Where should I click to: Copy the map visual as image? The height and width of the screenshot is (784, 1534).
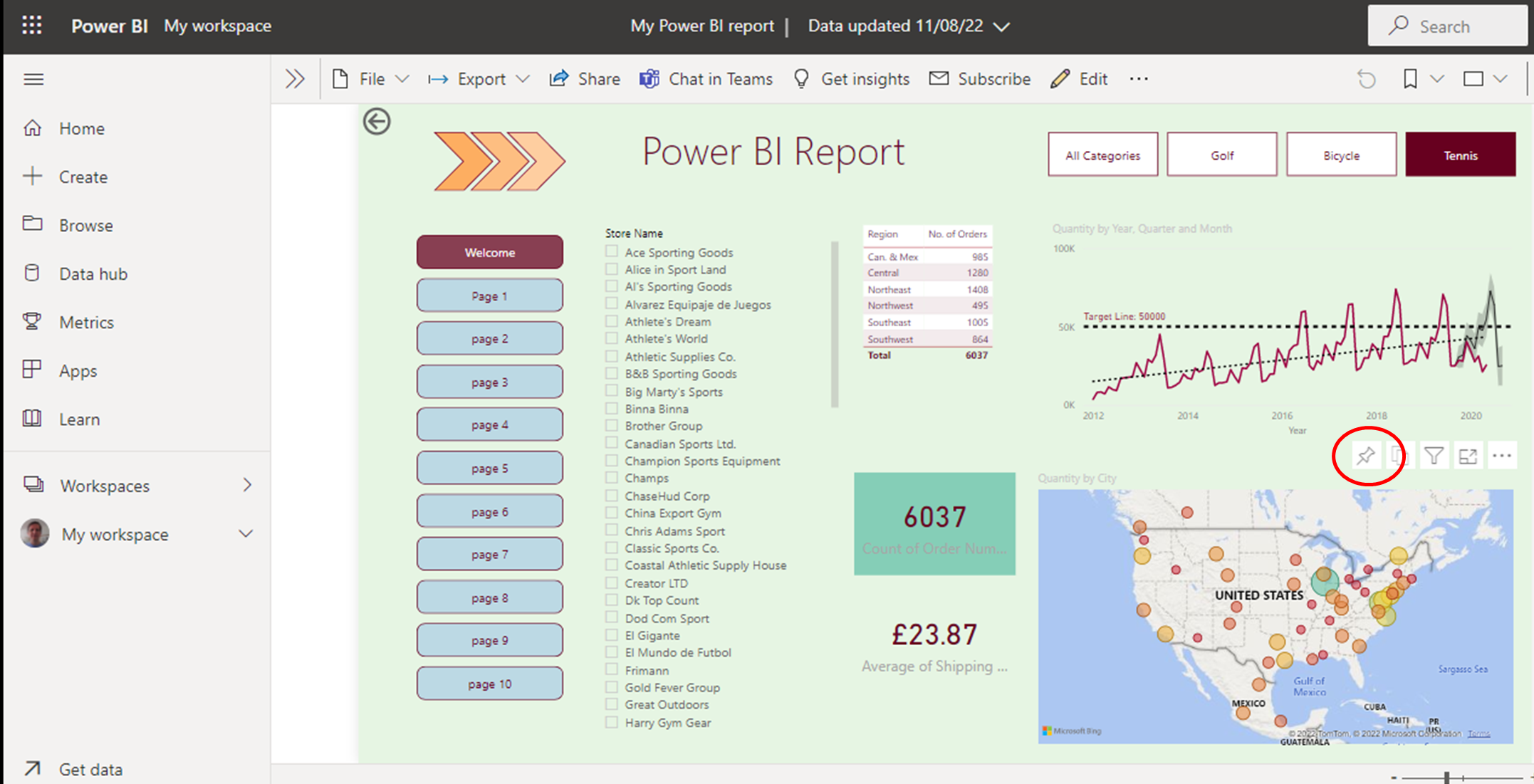1399,456
